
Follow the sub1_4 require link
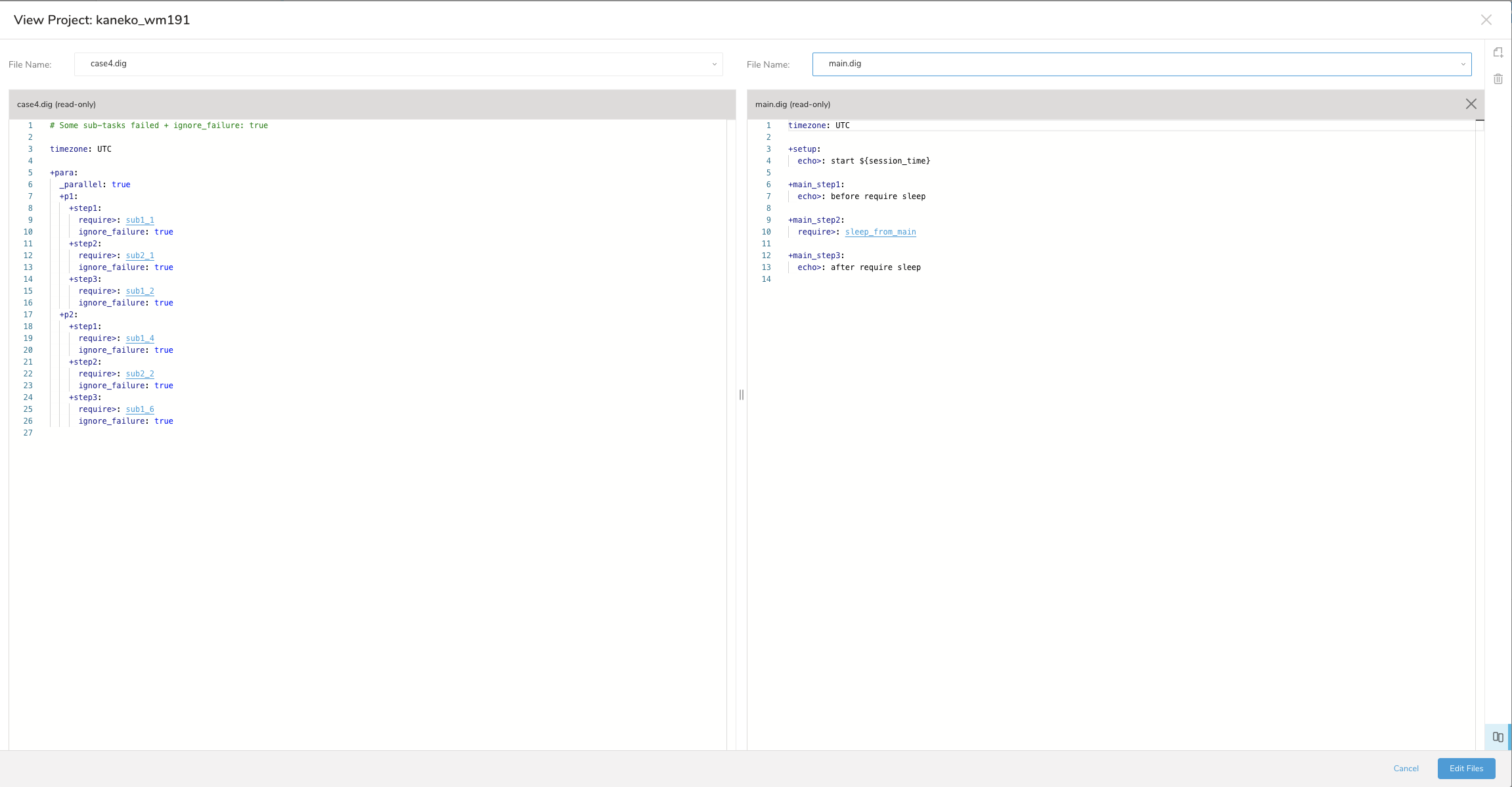pos(140,338)
